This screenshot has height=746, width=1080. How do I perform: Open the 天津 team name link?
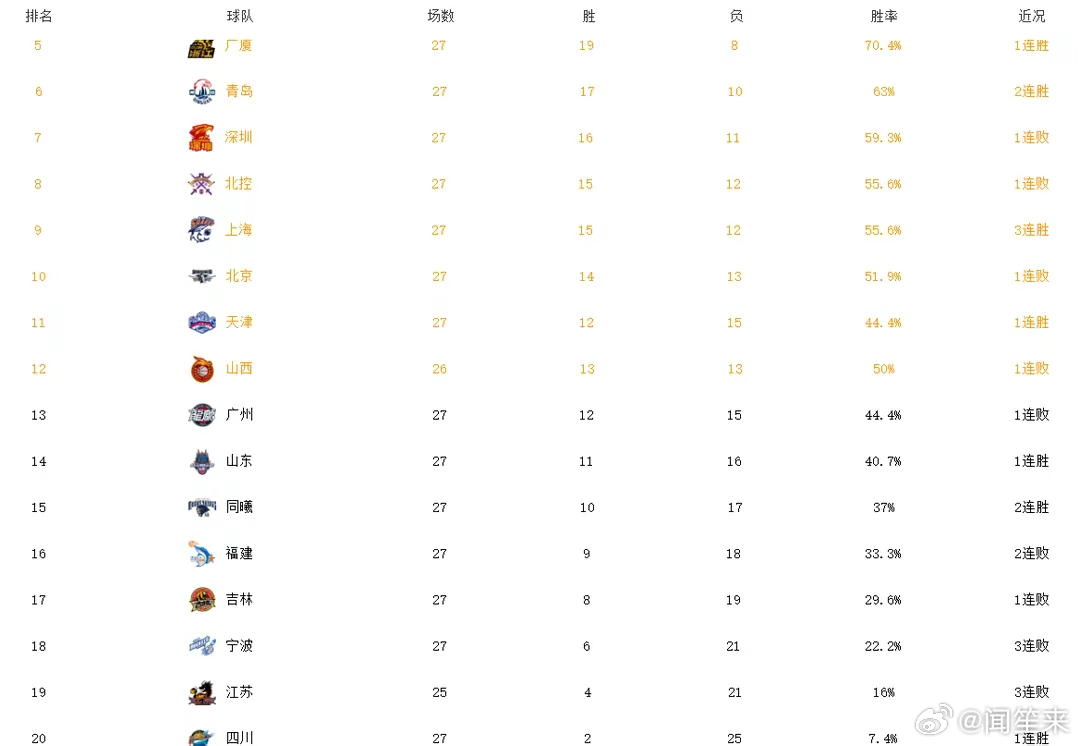pyautogui.click(x=239, y=322)
